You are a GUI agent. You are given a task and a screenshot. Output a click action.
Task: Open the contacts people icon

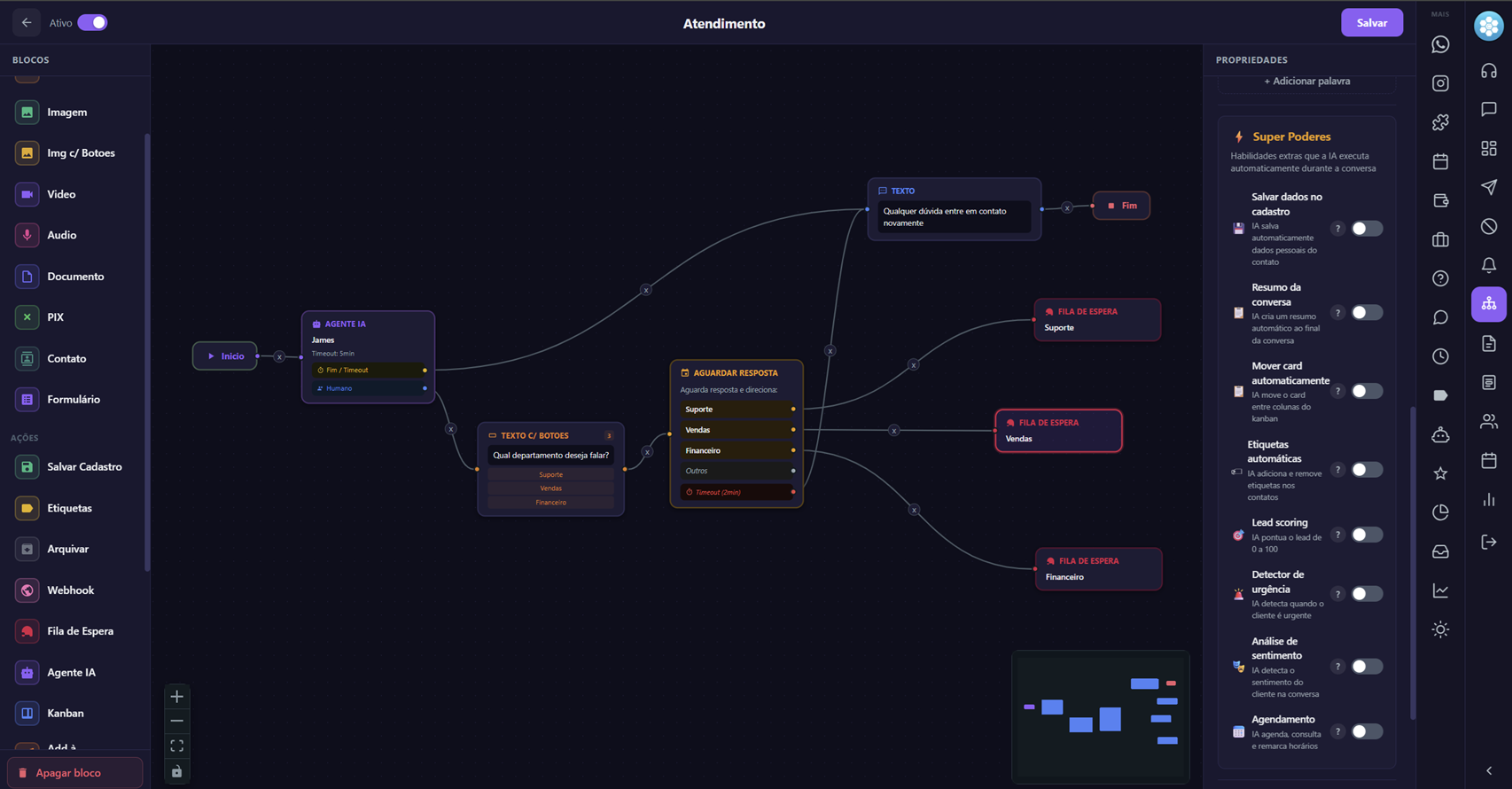click(1489, 421)
